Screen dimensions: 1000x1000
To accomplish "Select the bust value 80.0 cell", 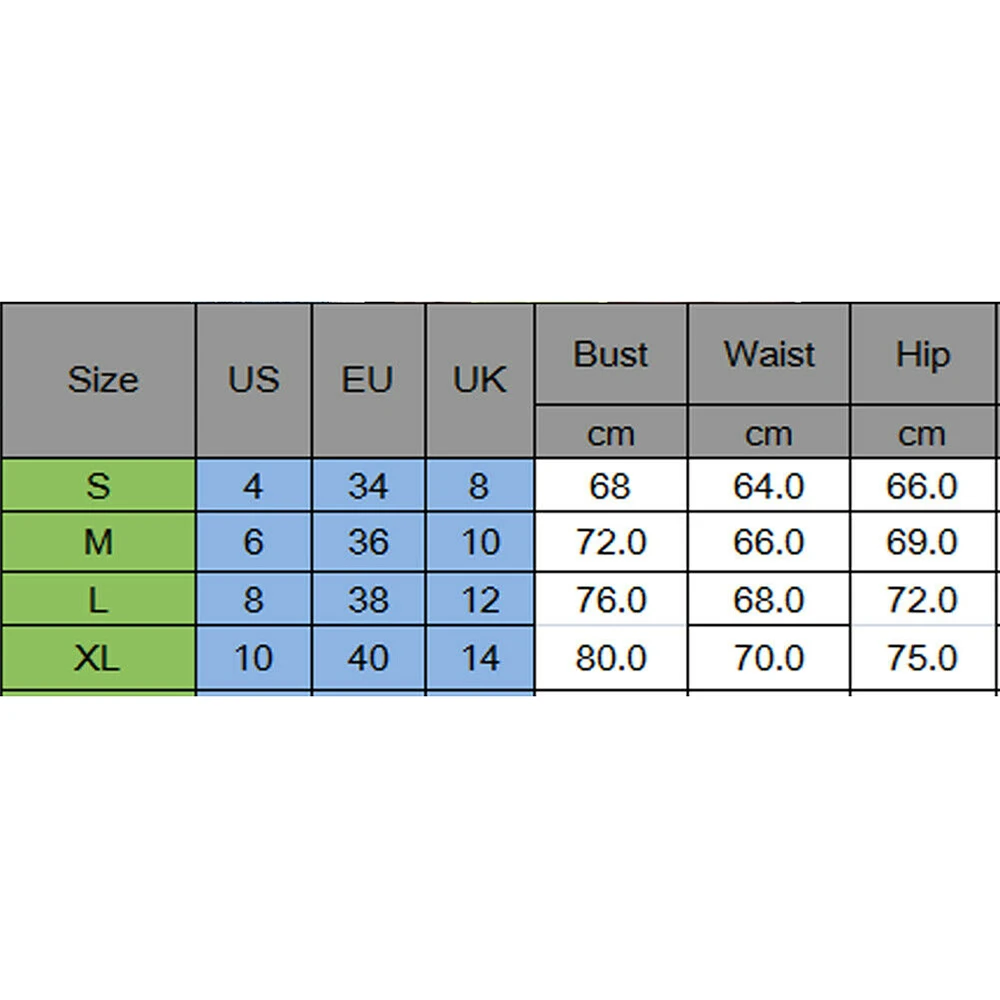I will coord(611,658).
